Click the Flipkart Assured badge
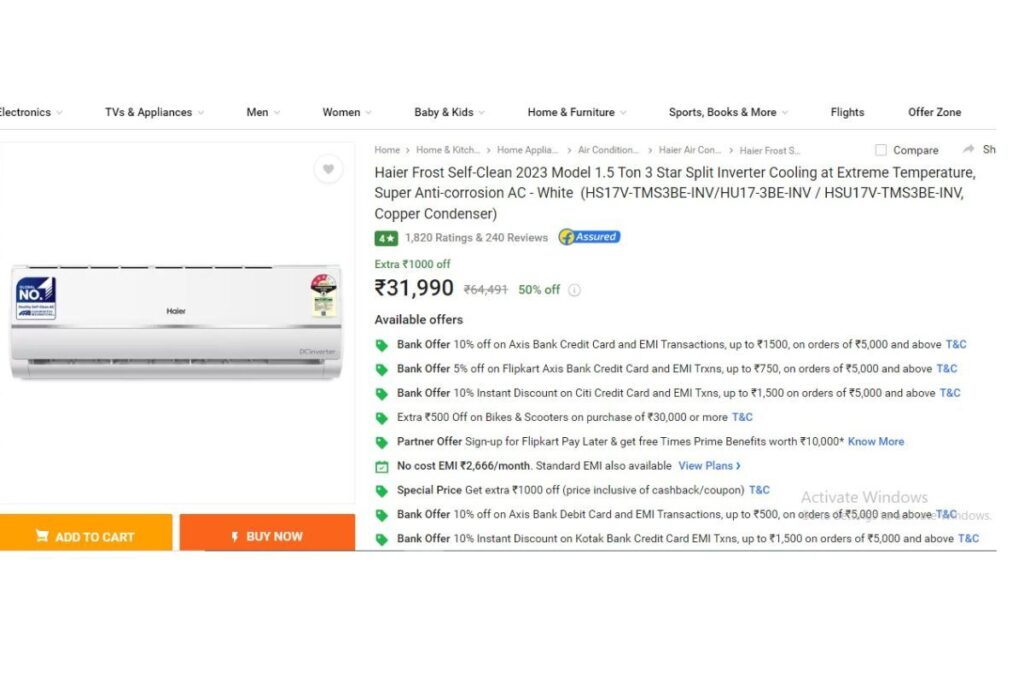 pyautogui.click(x=589, y=237)
